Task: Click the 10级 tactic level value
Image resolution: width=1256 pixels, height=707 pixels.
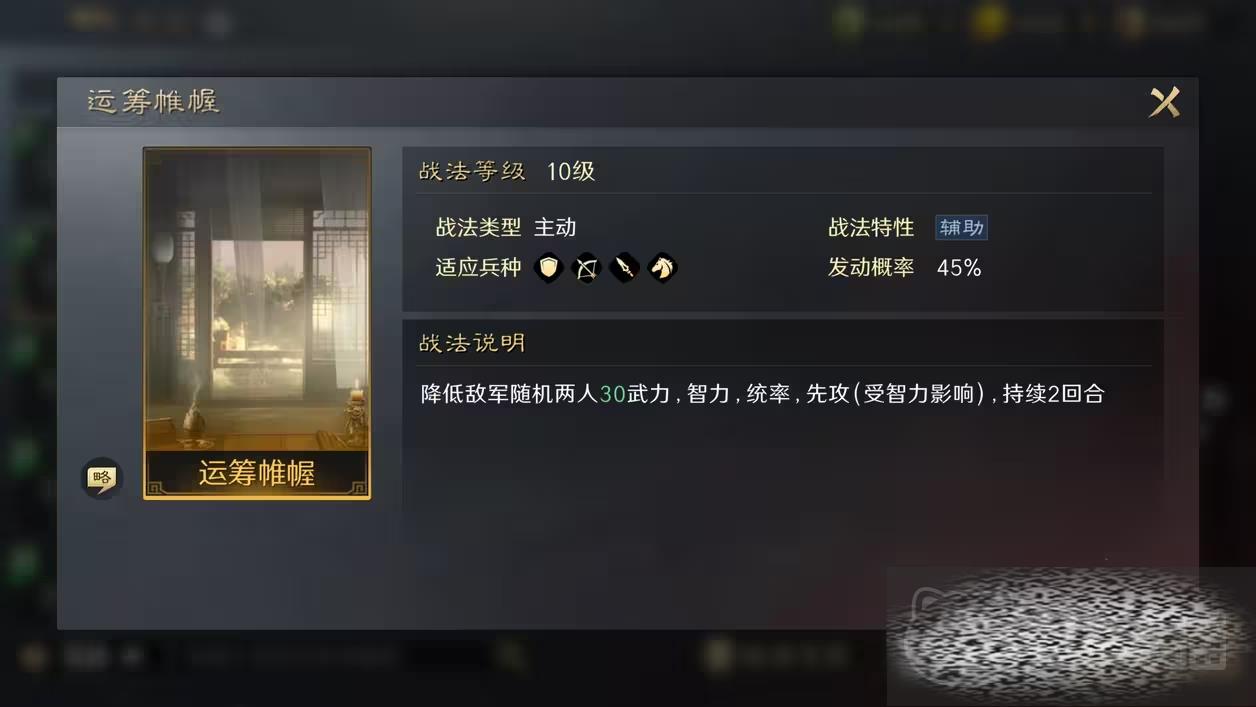Action: (x=570, y=171)
